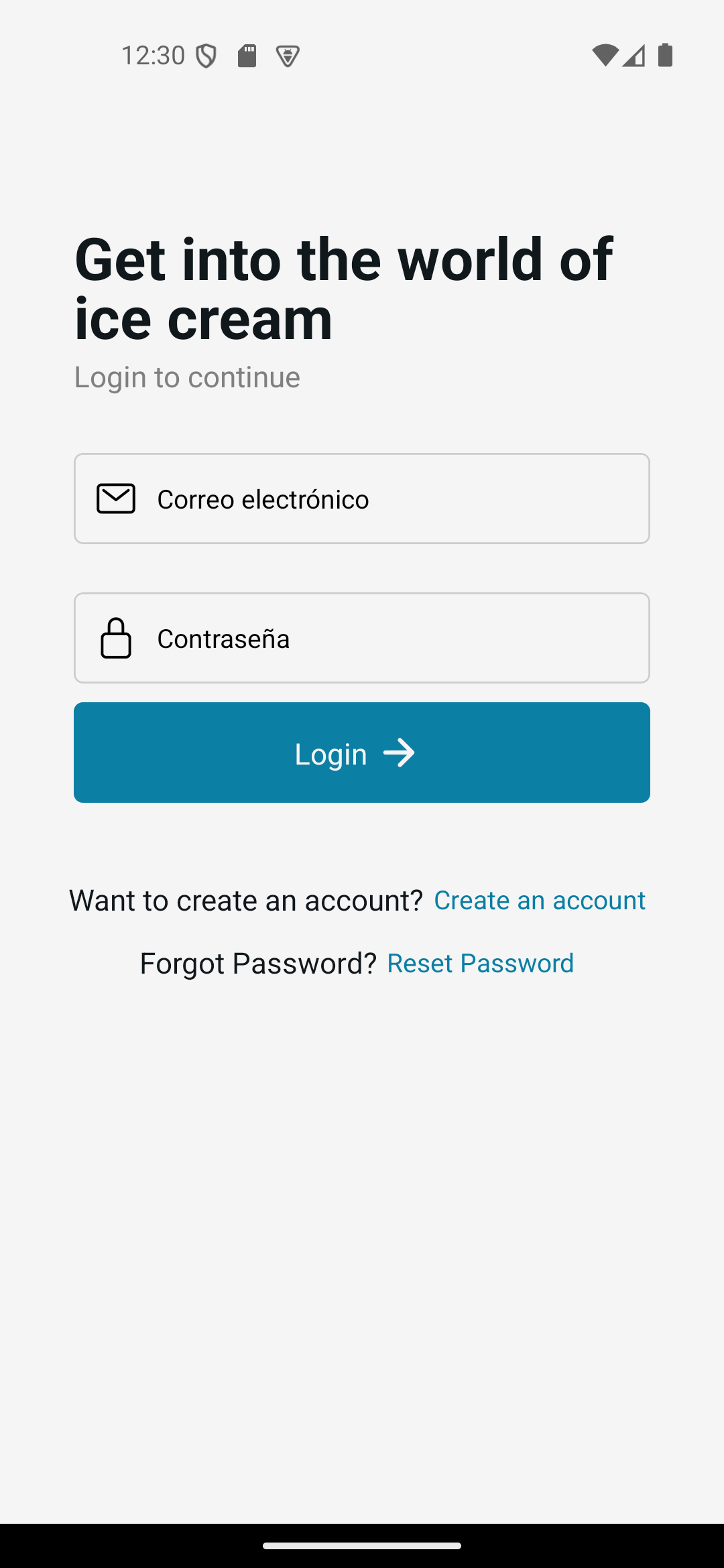Tap the home gesture bar at bottom
The image size is (724, 1568).
[x=362, y=1546]
